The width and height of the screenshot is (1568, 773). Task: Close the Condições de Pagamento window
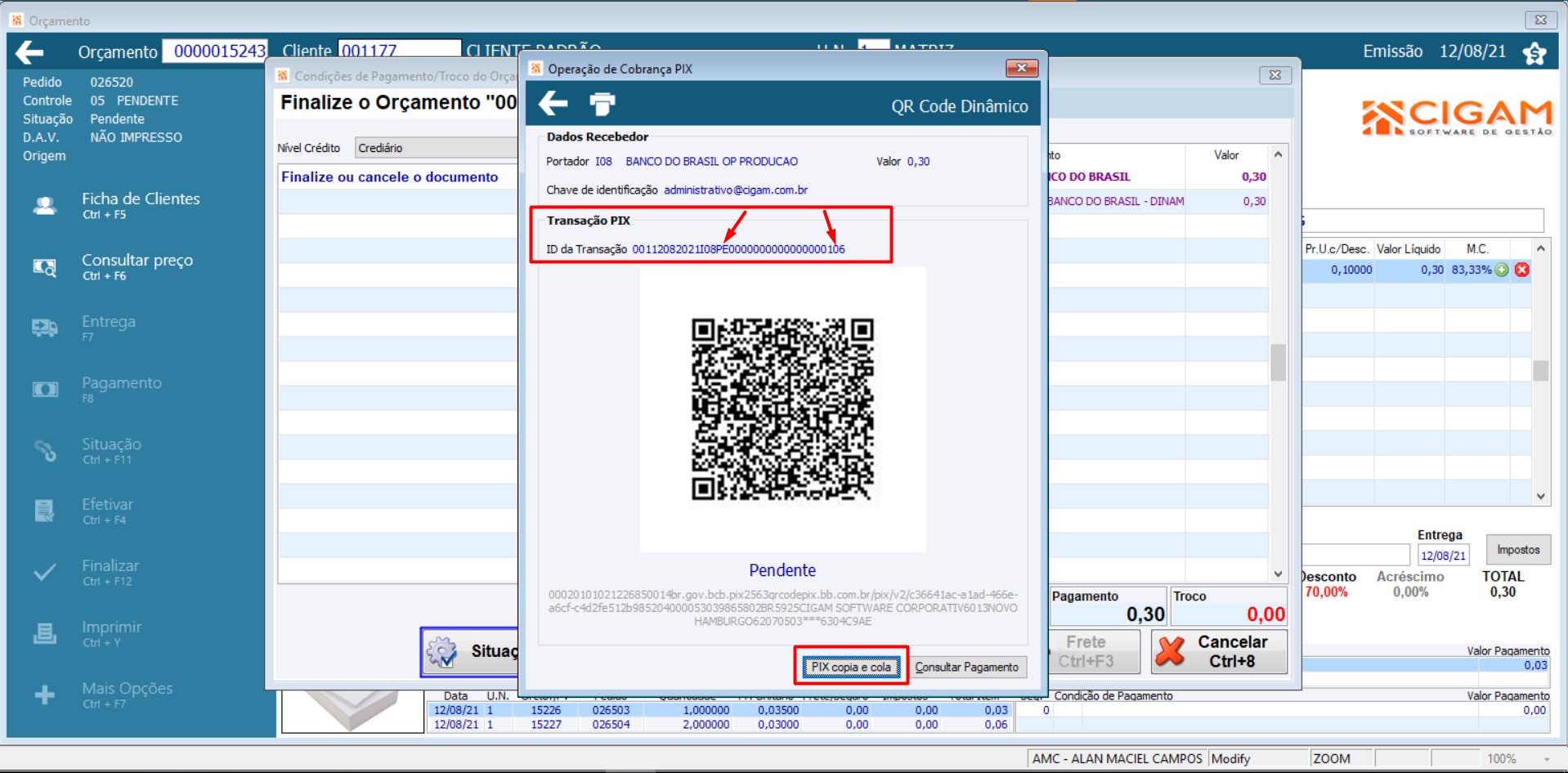pyautogui.click(x=1275, y=75)
